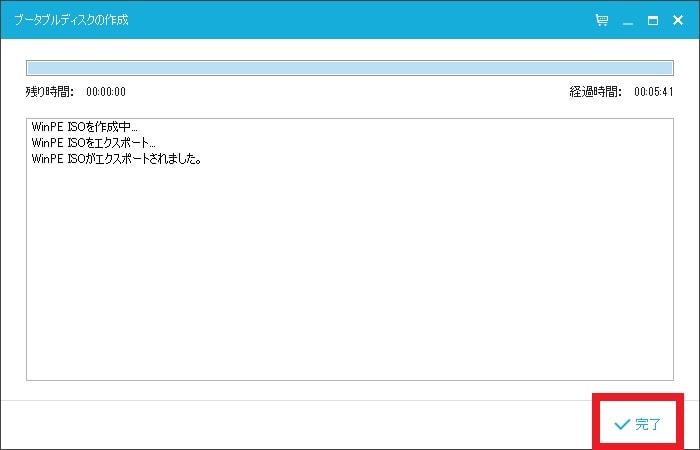Image resolution: width=700 pixels, height=450 pixels.
Task: Click the window title ブータブルディスクの作成
Action: pos(71,20)
